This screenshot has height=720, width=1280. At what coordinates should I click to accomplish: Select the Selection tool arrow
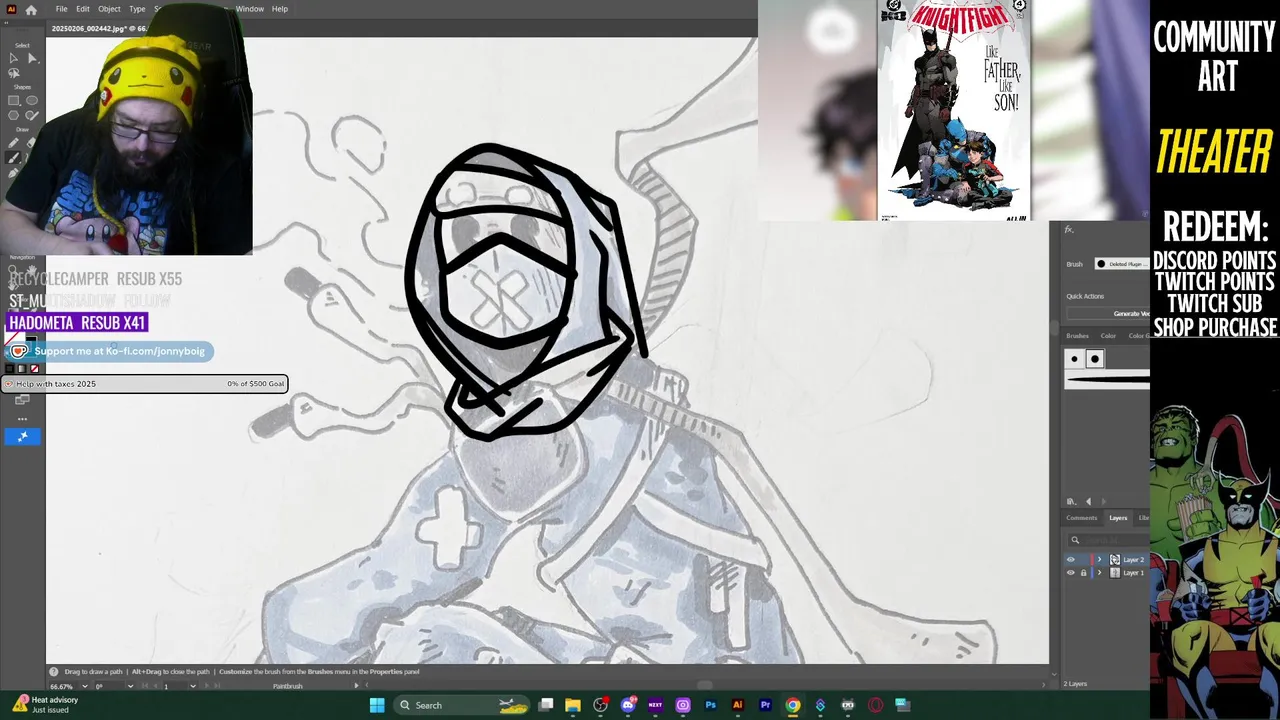(13, 59)
